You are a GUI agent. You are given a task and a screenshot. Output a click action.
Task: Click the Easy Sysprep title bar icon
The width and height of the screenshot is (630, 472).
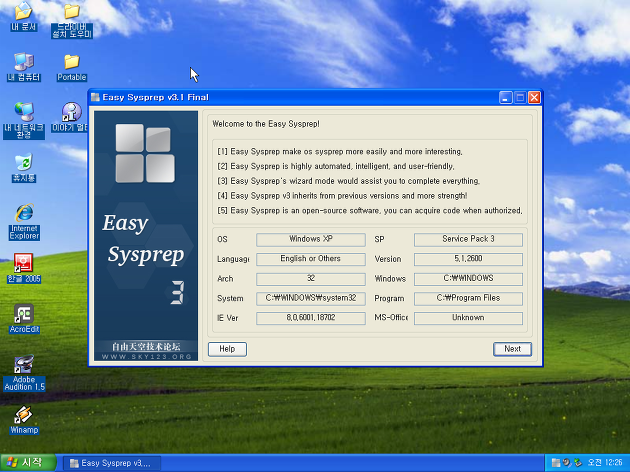tap(95, 97)
